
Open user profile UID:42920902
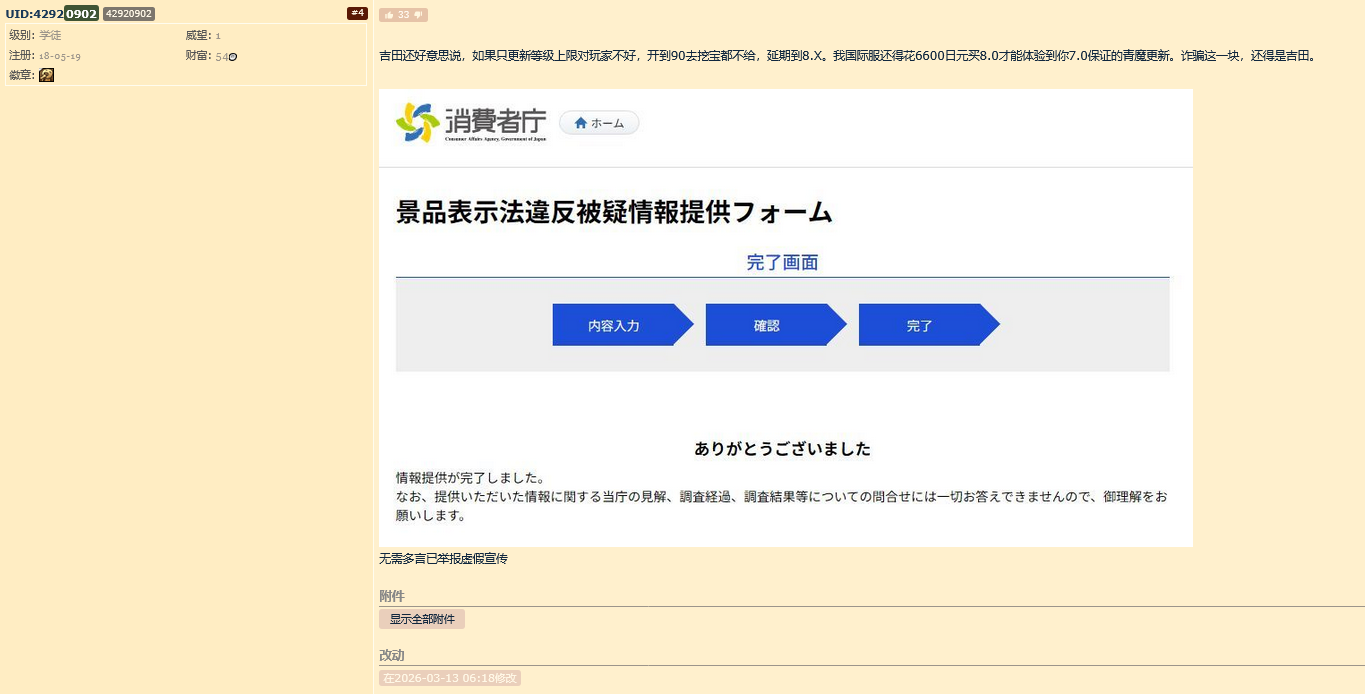pos(52,14)
